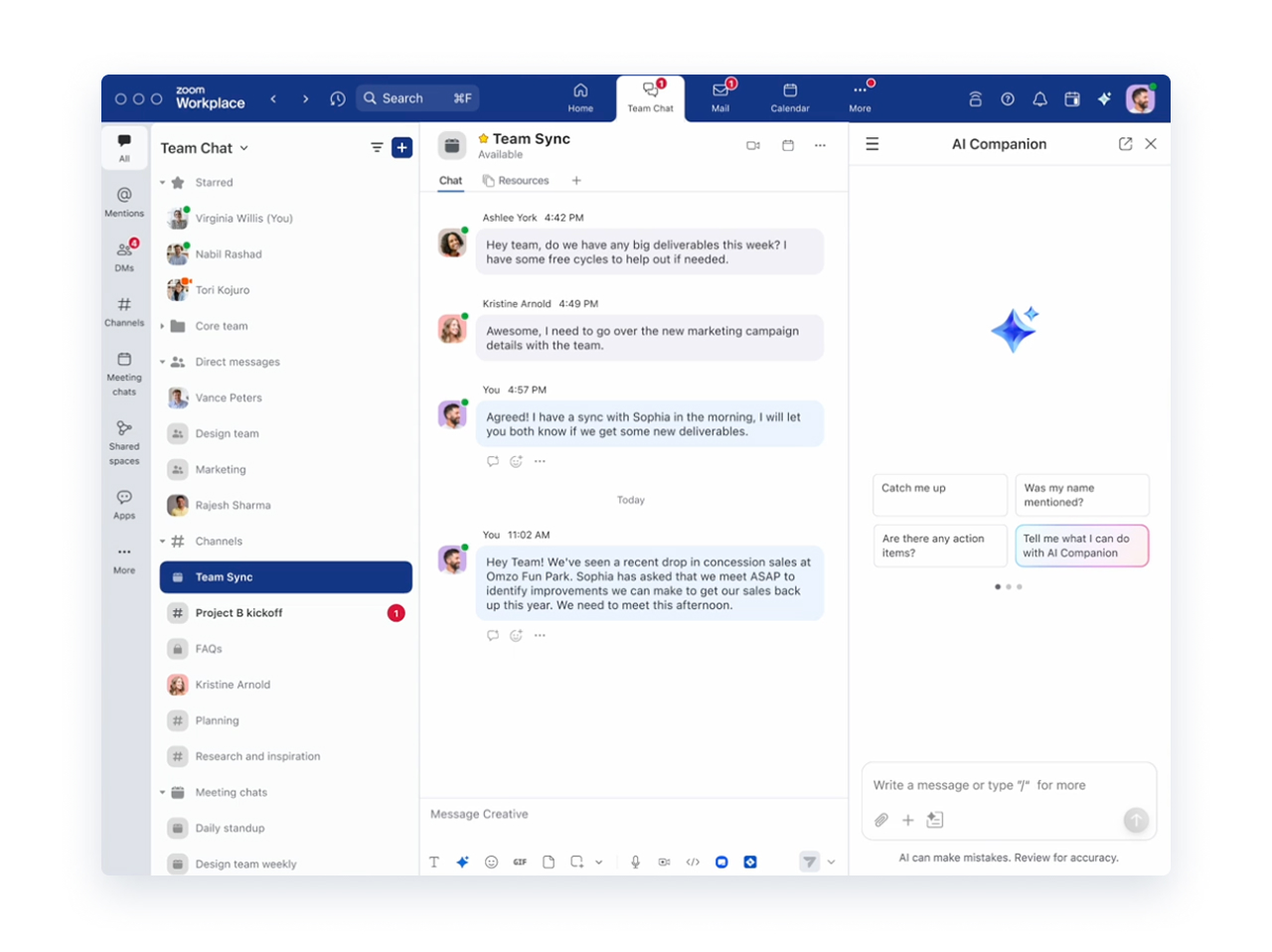This screenshot has height=952, width=1272.
Task: Open text formatting in composer toolbar
Action: coord(434,862)
